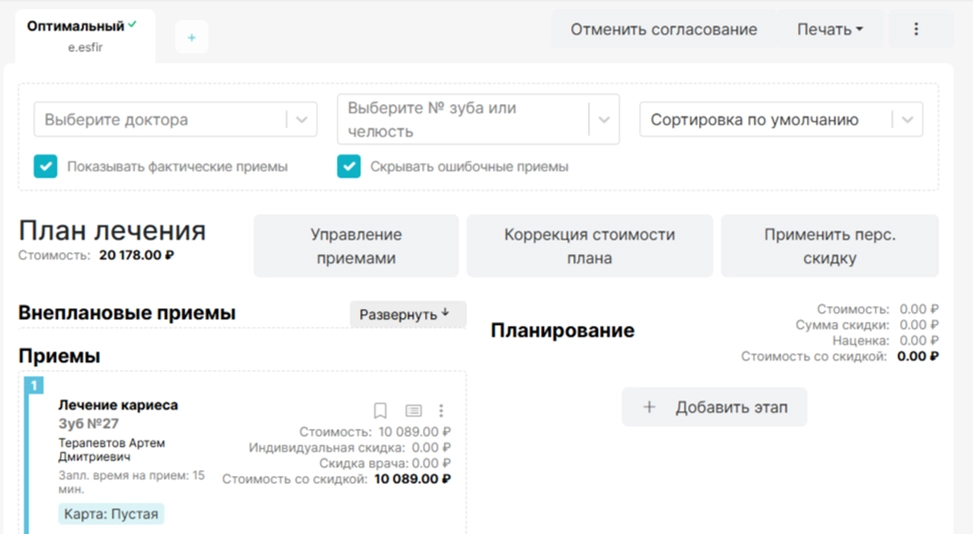Image resolution: width=973 pixels, height=534 pixels.
Task: Click Управление приемами button
Action: click(356, 246)
